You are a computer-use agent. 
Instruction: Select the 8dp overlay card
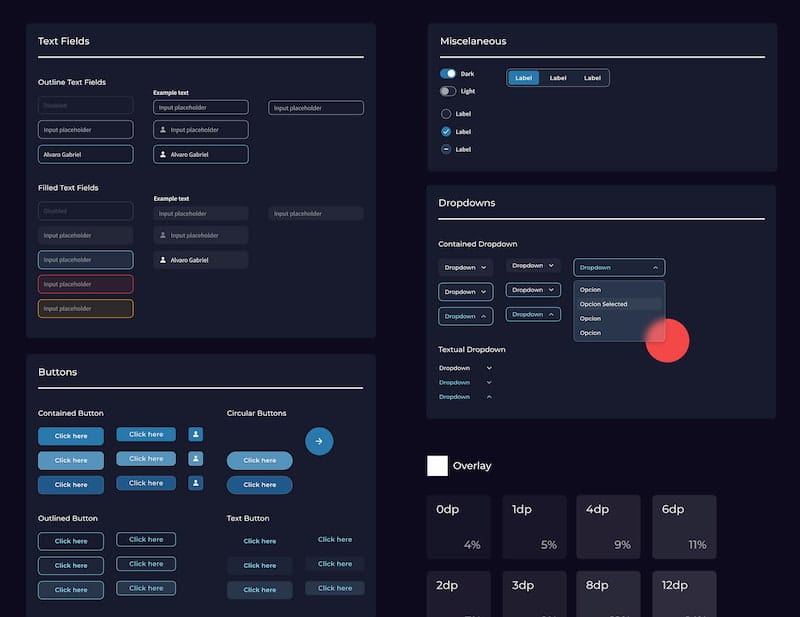click(x=608, y=594)
